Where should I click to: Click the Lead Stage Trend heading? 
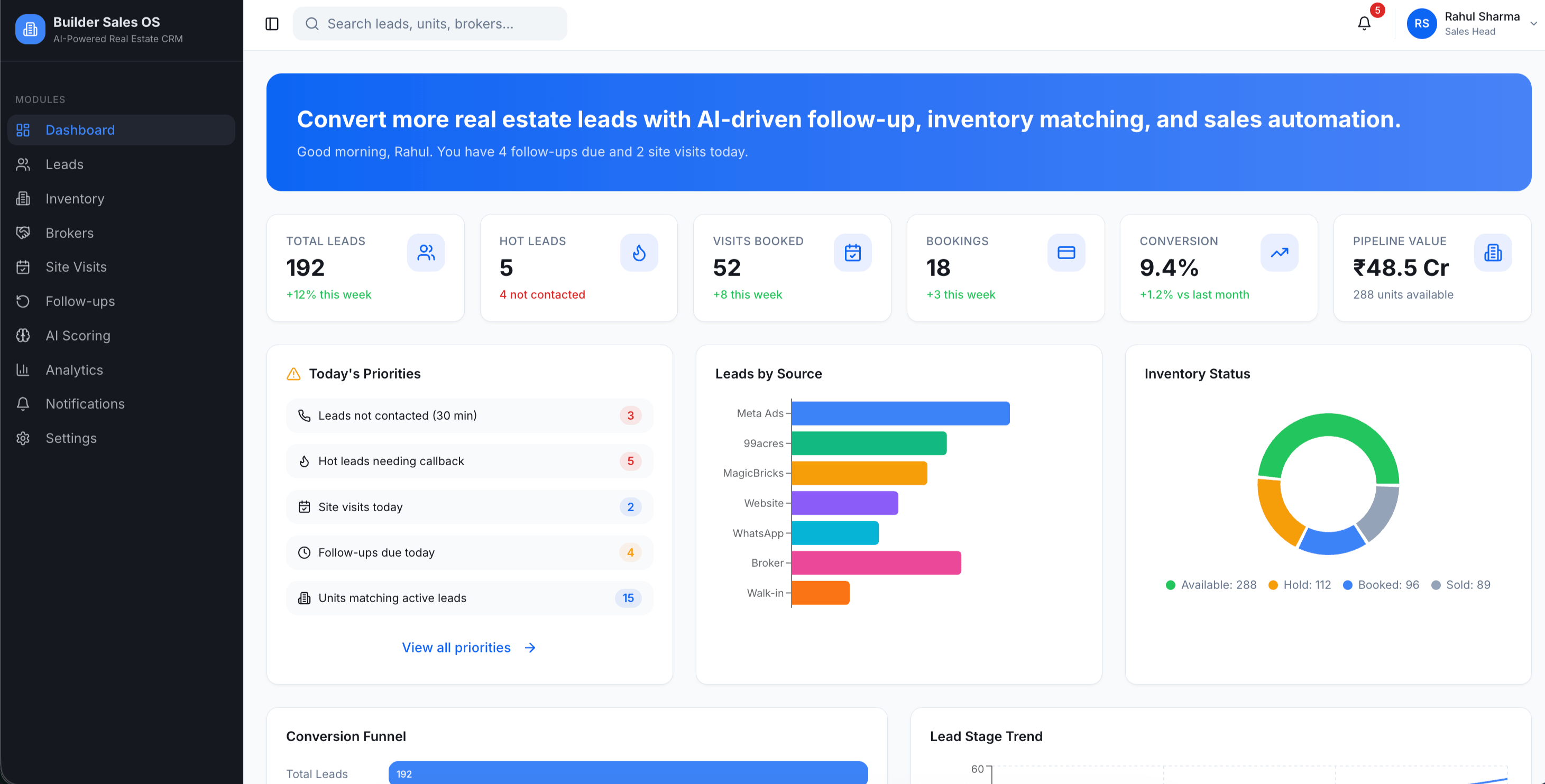point(986,736)
